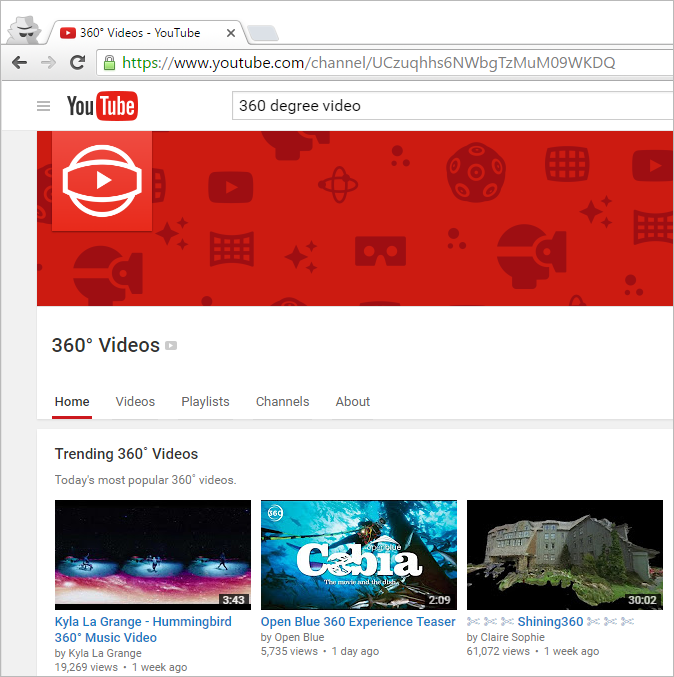Go back with the browser back arrow
Viewport: 674px width, 677px height.
pyautogui.click(x=19, y=63)
